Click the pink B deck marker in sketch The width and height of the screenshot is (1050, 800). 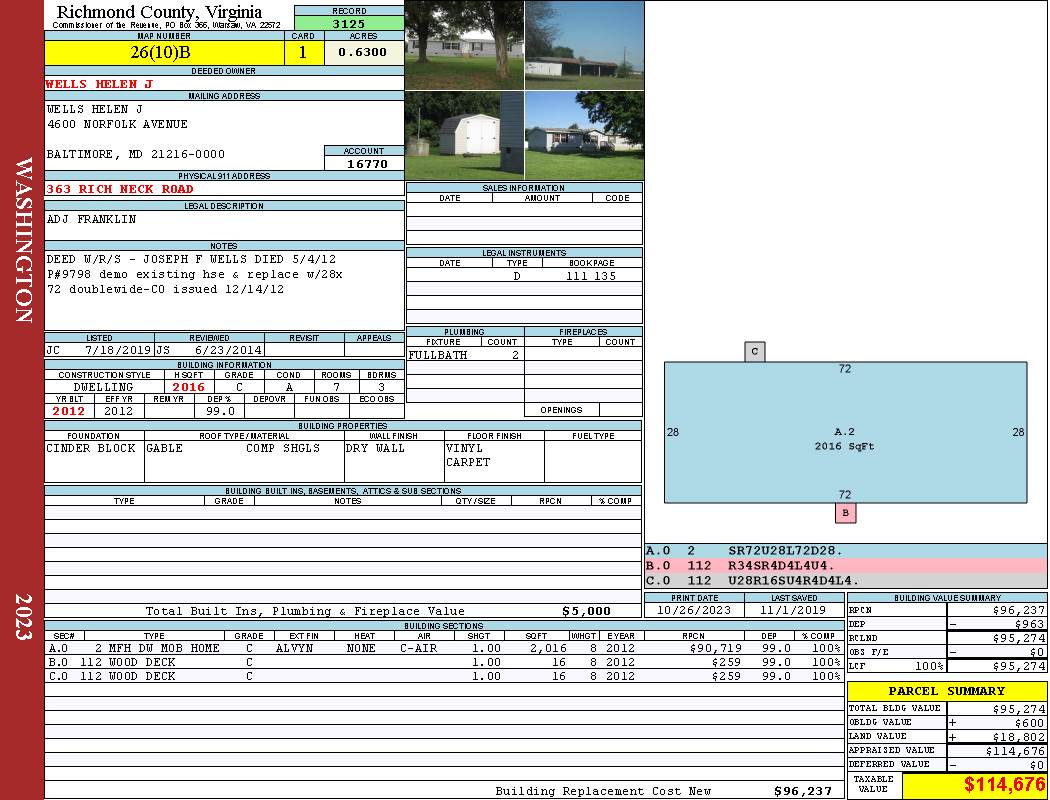pos(845,513)
